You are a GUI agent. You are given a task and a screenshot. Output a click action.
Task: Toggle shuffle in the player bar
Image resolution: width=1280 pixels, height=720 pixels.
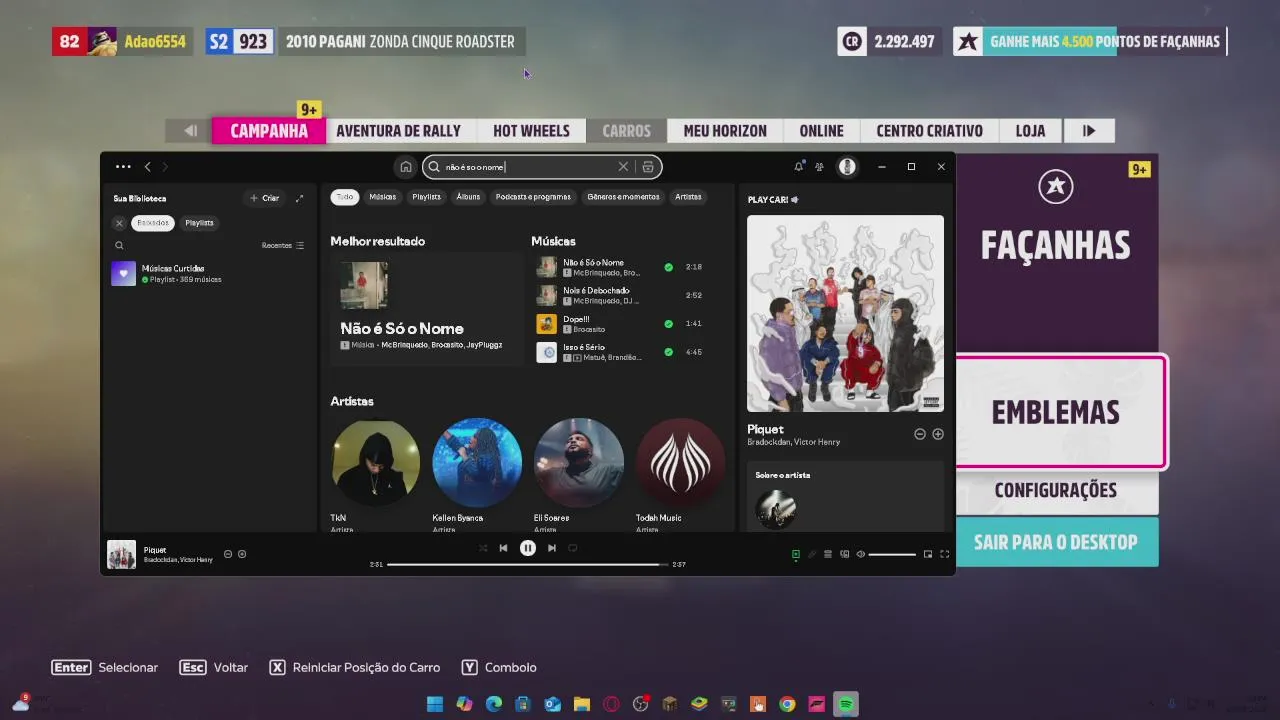[483, 548]
